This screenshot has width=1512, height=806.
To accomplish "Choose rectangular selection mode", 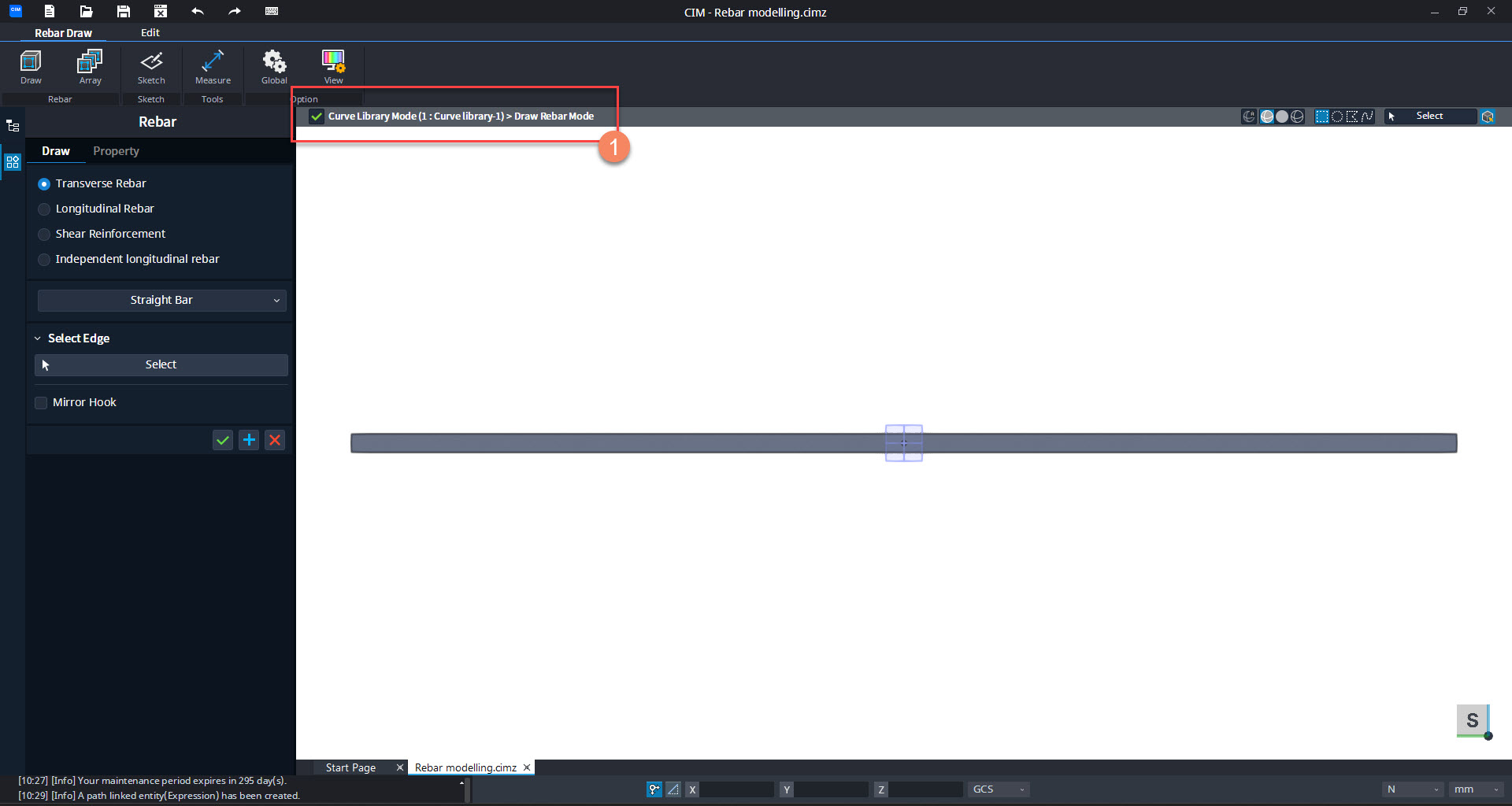I will click(x=1322, y=116).
